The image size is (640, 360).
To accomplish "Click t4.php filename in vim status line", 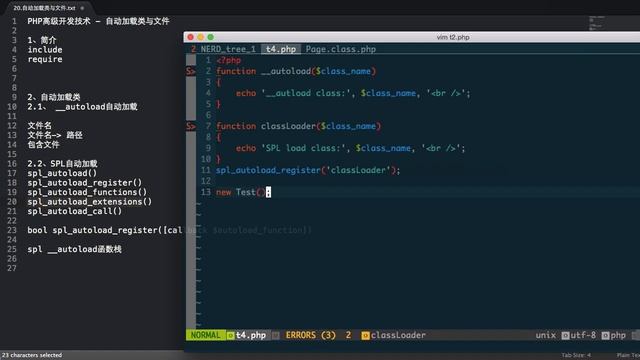I will pyautogui.click(x=251, y=335).
